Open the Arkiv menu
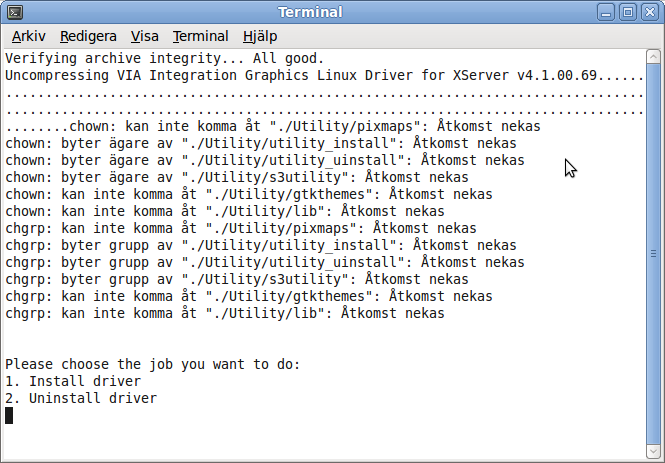The height and width of the screenshot is (463, 665). coord(28,36)
